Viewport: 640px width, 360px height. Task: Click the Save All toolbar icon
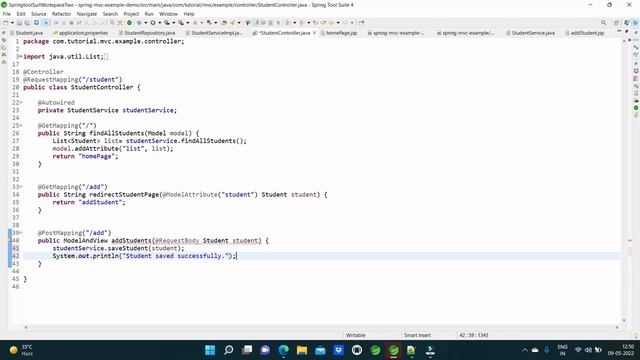pyautogui.click(x=27, y=23)
